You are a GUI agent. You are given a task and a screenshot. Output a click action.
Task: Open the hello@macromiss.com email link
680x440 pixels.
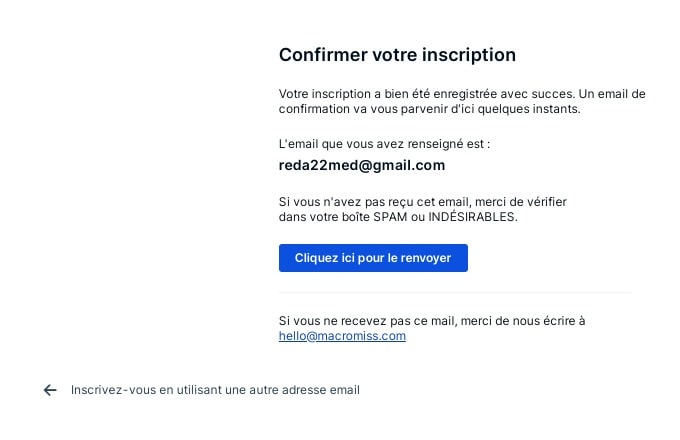tap(342, 336)
